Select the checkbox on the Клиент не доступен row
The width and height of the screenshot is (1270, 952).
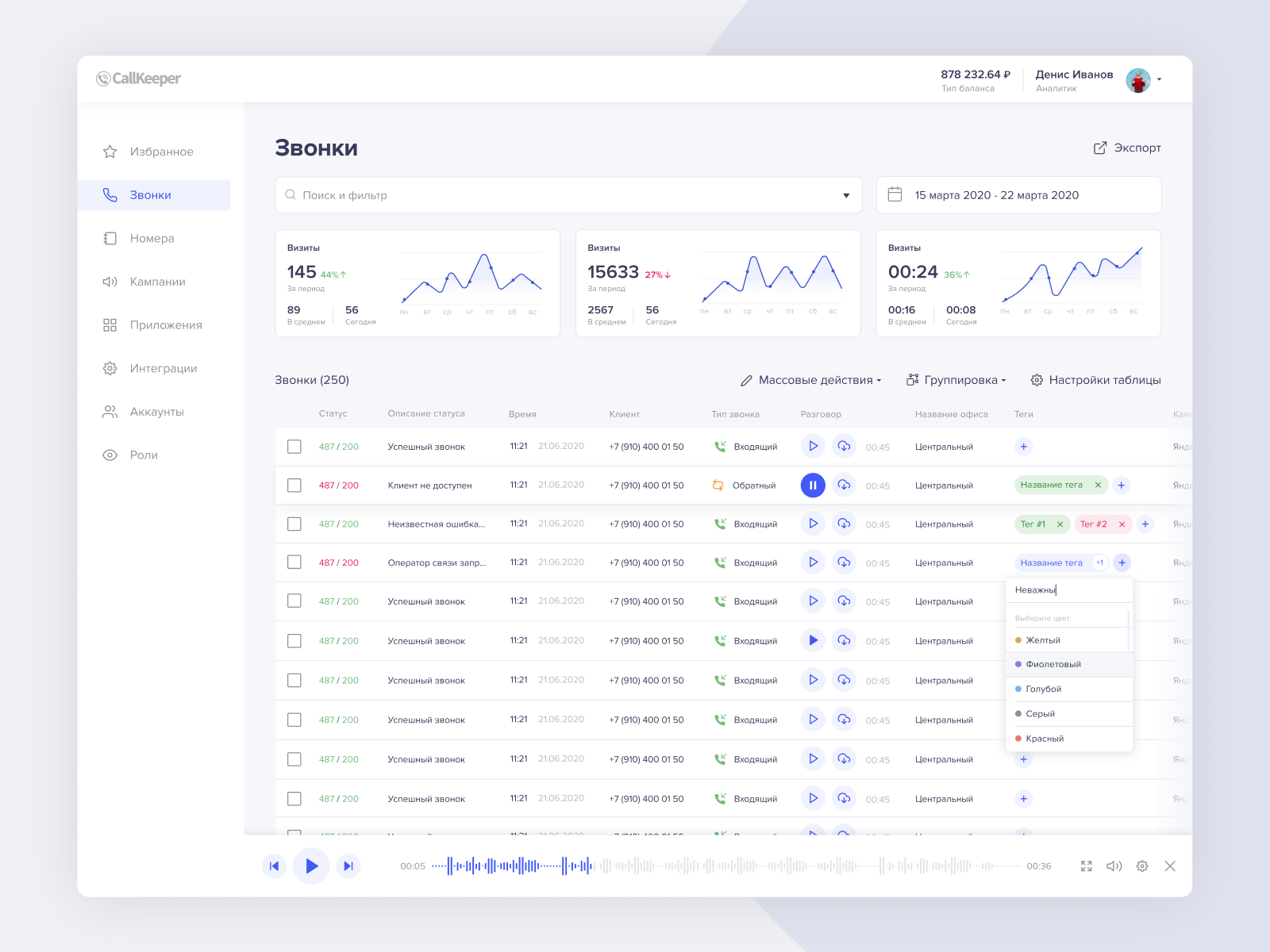[294, 485]
